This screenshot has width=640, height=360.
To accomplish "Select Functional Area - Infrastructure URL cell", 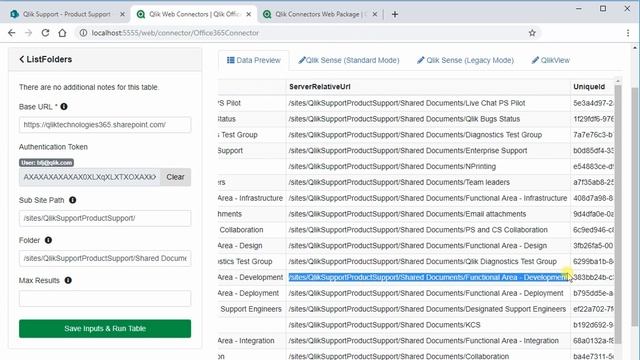I will pyautogui.click(x=428, y=198).
